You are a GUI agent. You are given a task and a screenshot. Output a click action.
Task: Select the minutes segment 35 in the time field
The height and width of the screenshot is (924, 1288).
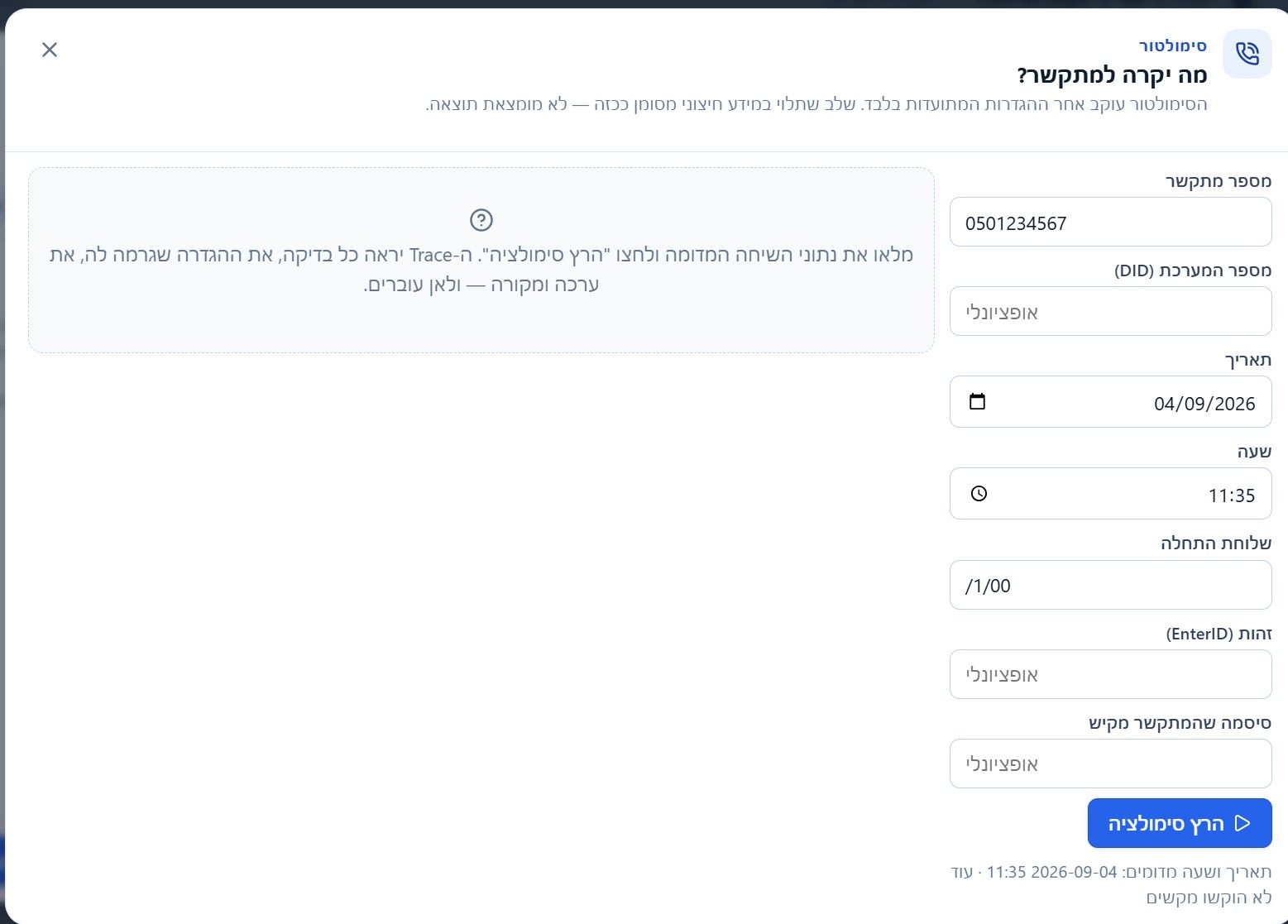[x=1244, y=496]
